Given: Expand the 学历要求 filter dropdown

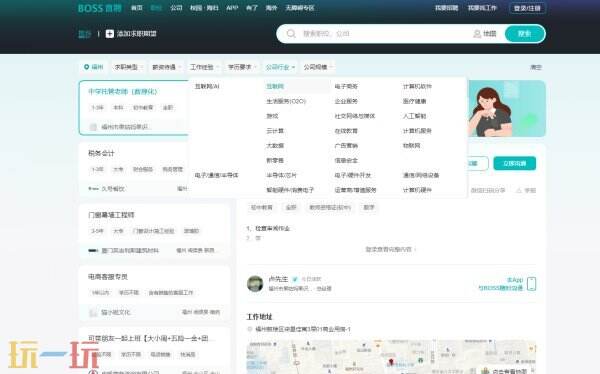Looking at the screenshot, I should [242, 67].
